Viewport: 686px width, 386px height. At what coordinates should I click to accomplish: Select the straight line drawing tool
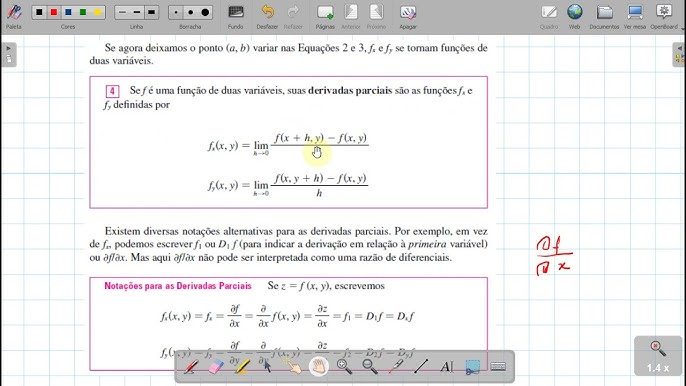click(421, 366)
